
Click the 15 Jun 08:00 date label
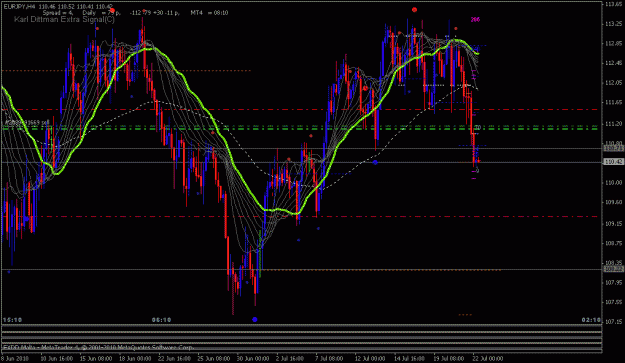pos(96,359)
